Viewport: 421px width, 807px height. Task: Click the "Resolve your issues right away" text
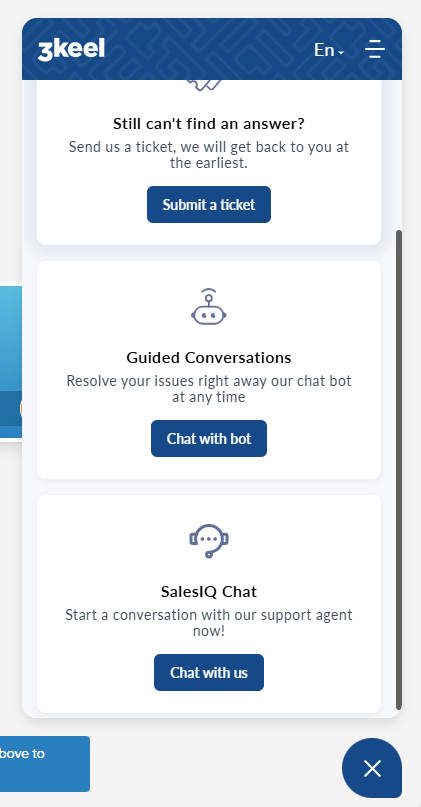tap(209, 389)
